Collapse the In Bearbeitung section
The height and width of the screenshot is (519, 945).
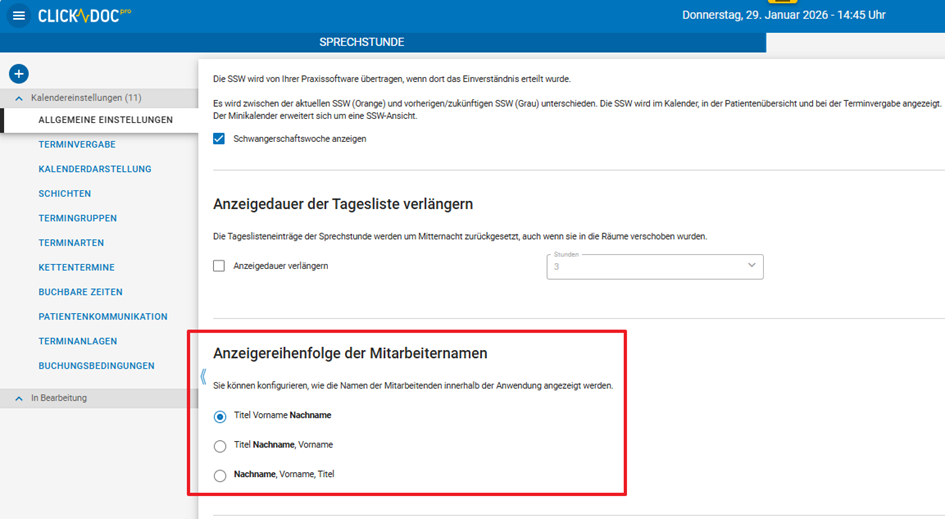pos(19,398)
